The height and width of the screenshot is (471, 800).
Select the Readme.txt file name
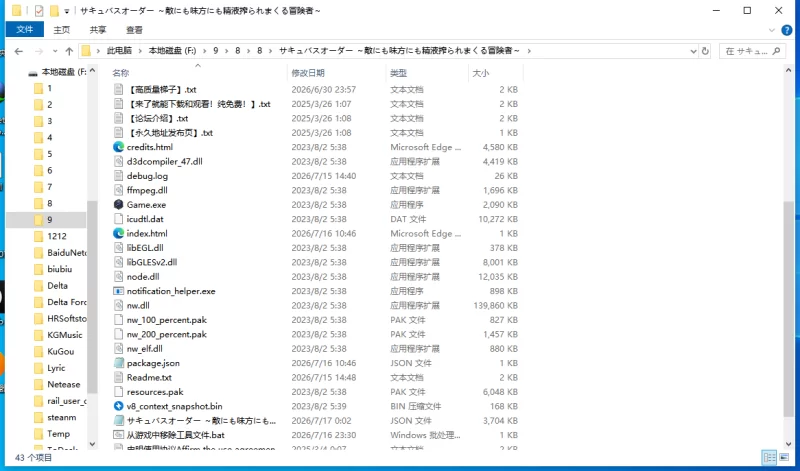(x=149, y=378)
